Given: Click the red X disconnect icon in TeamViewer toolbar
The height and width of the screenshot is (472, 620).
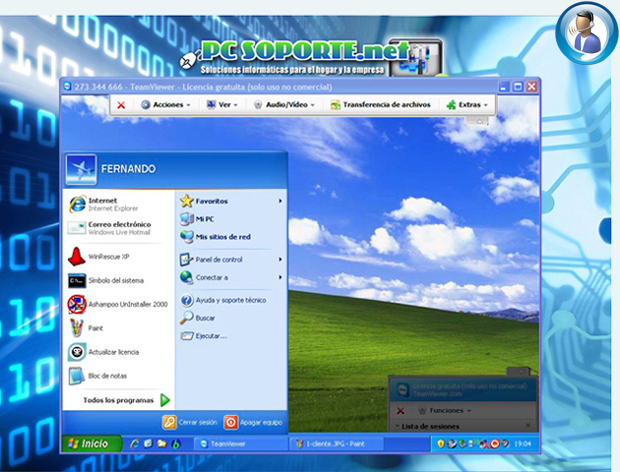Looking at the screenshot, I should click(121, 104).
